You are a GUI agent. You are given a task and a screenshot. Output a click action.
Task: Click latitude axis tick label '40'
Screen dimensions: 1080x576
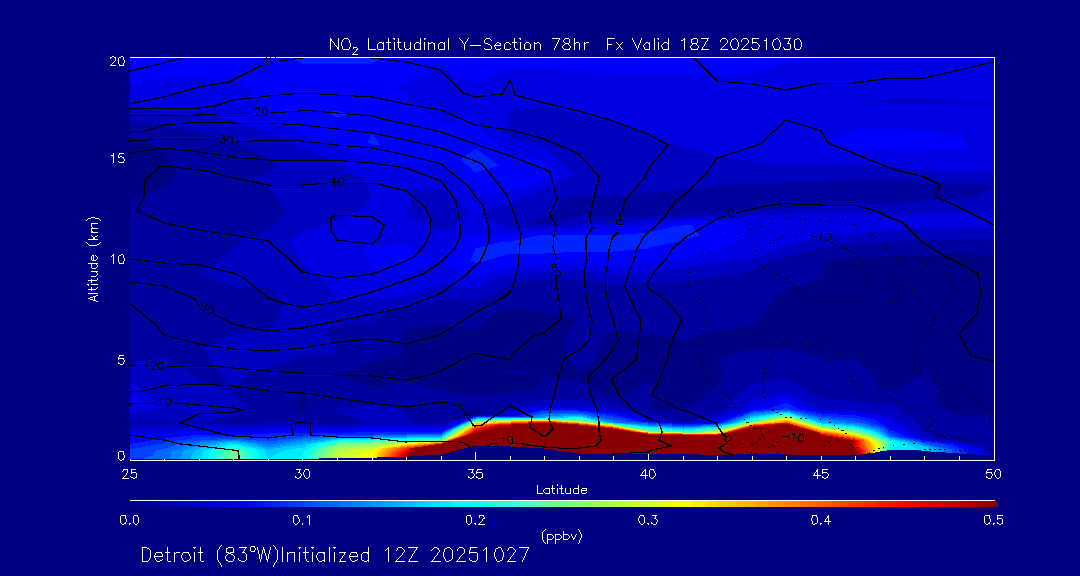(647, 474)
